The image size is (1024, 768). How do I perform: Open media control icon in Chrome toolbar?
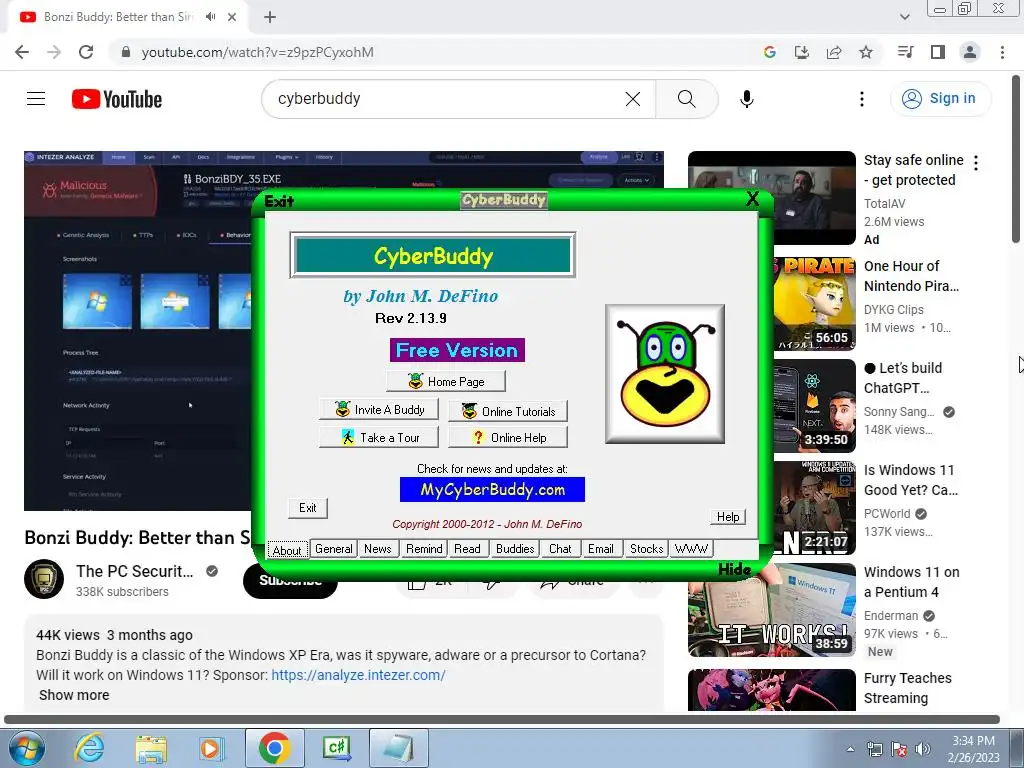click(x=906, y=52)
